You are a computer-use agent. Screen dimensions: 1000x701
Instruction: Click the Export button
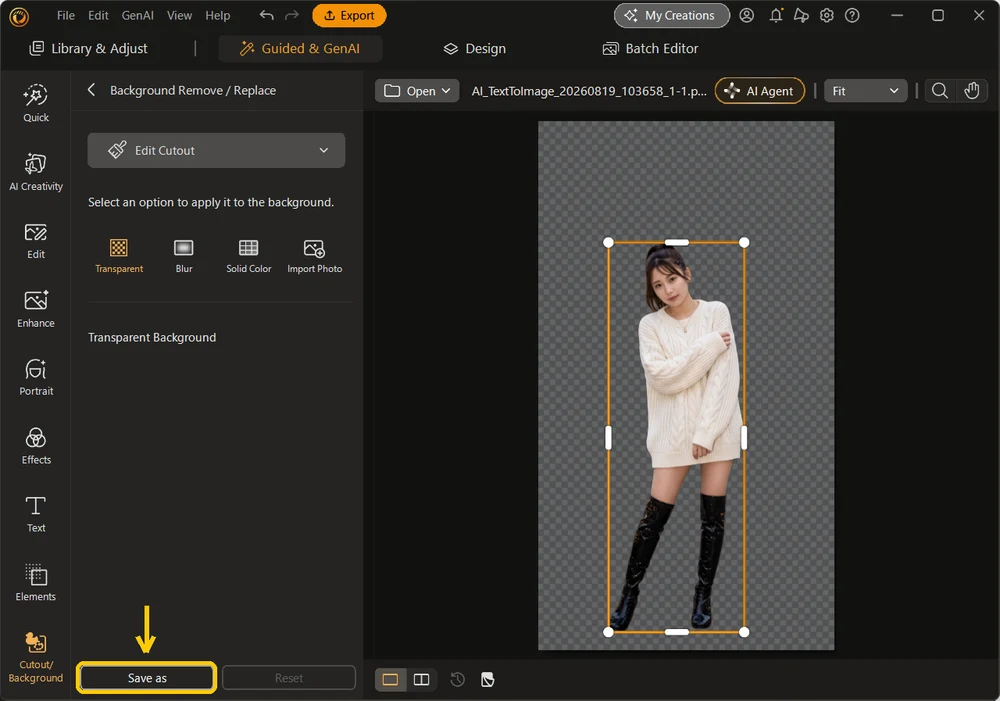pyautogui.click(x=349, y=15)
